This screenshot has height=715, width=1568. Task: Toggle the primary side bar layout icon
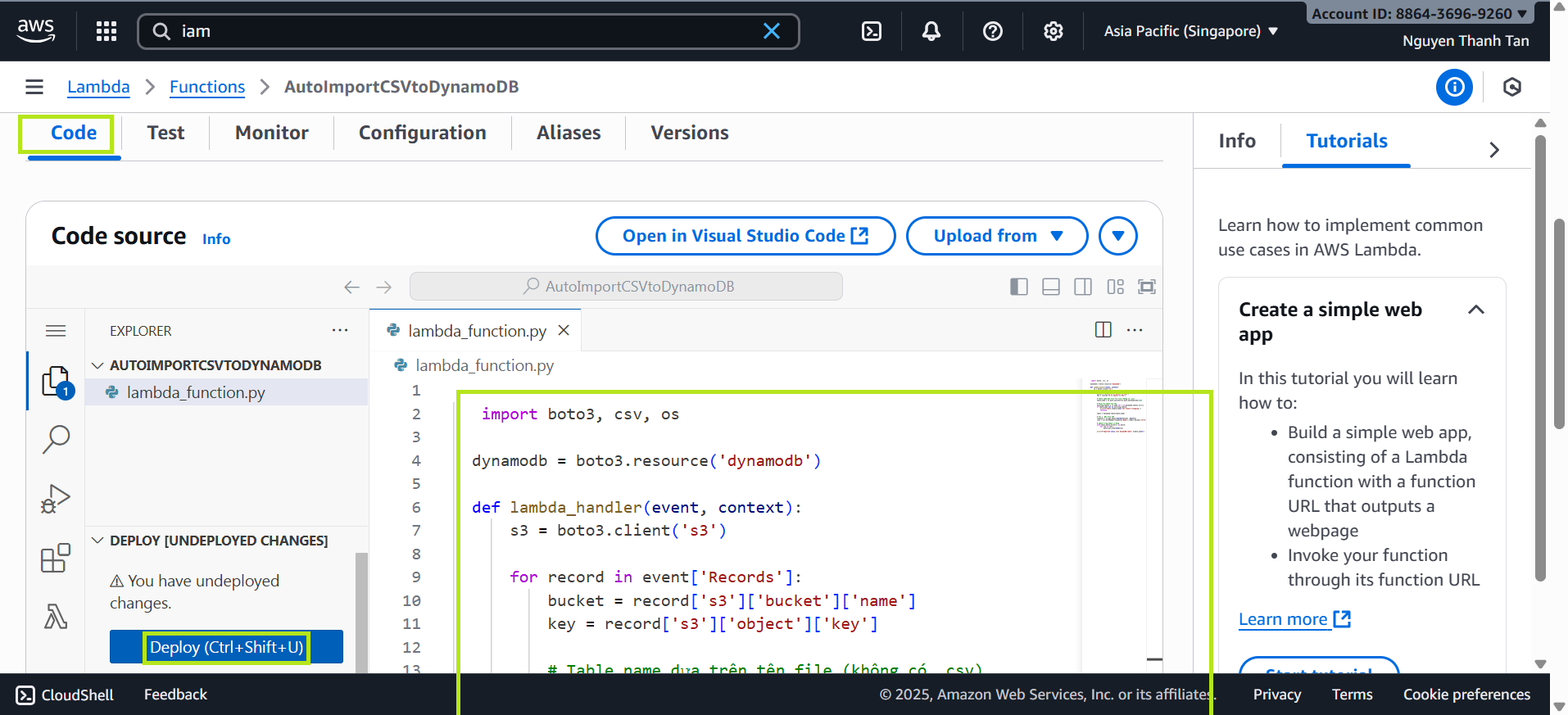(1019, 287)
